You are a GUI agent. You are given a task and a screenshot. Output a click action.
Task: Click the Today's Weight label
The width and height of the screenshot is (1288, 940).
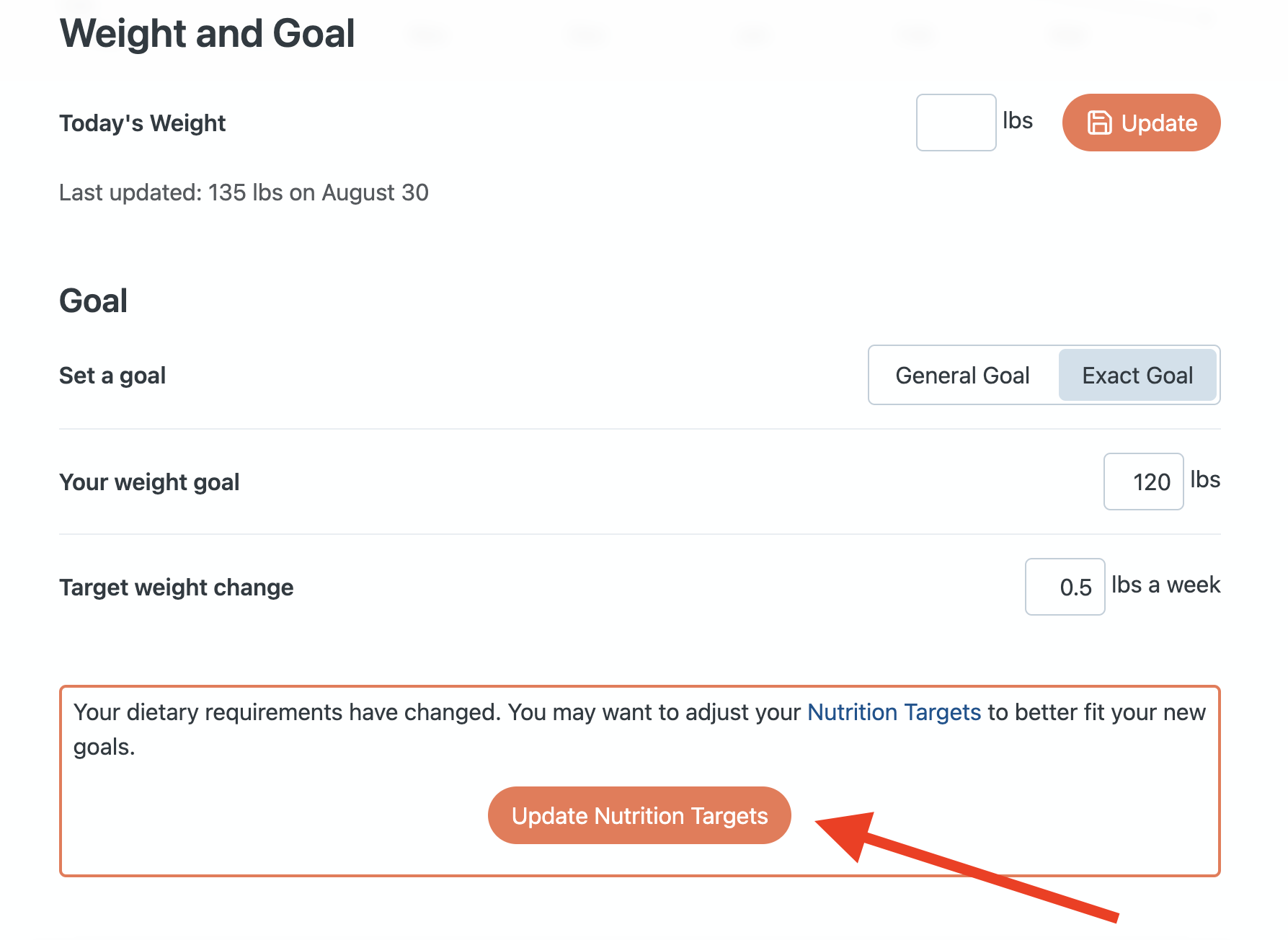(x=143, y=123)
